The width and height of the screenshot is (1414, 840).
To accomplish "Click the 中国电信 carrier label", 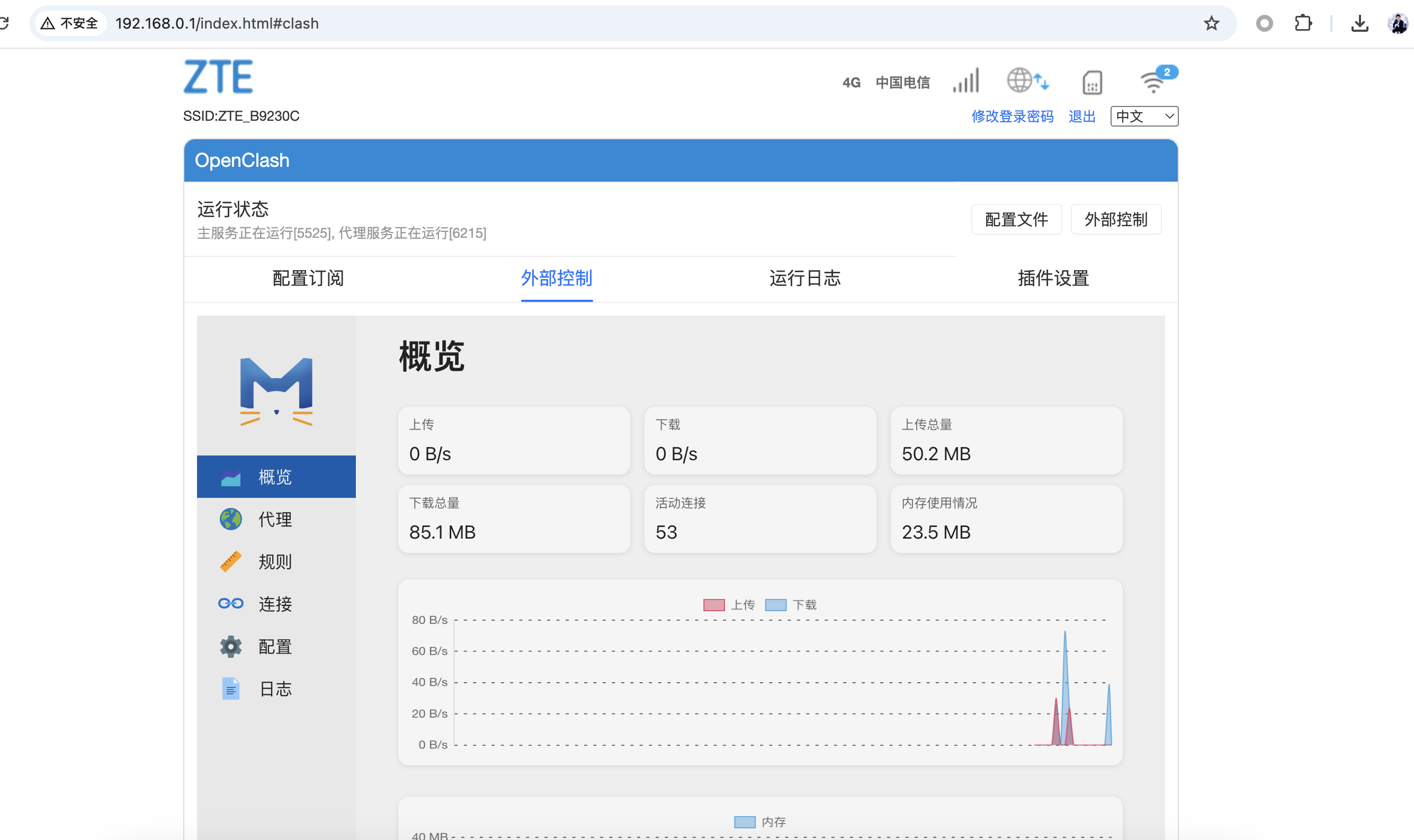I will point(903,83).
